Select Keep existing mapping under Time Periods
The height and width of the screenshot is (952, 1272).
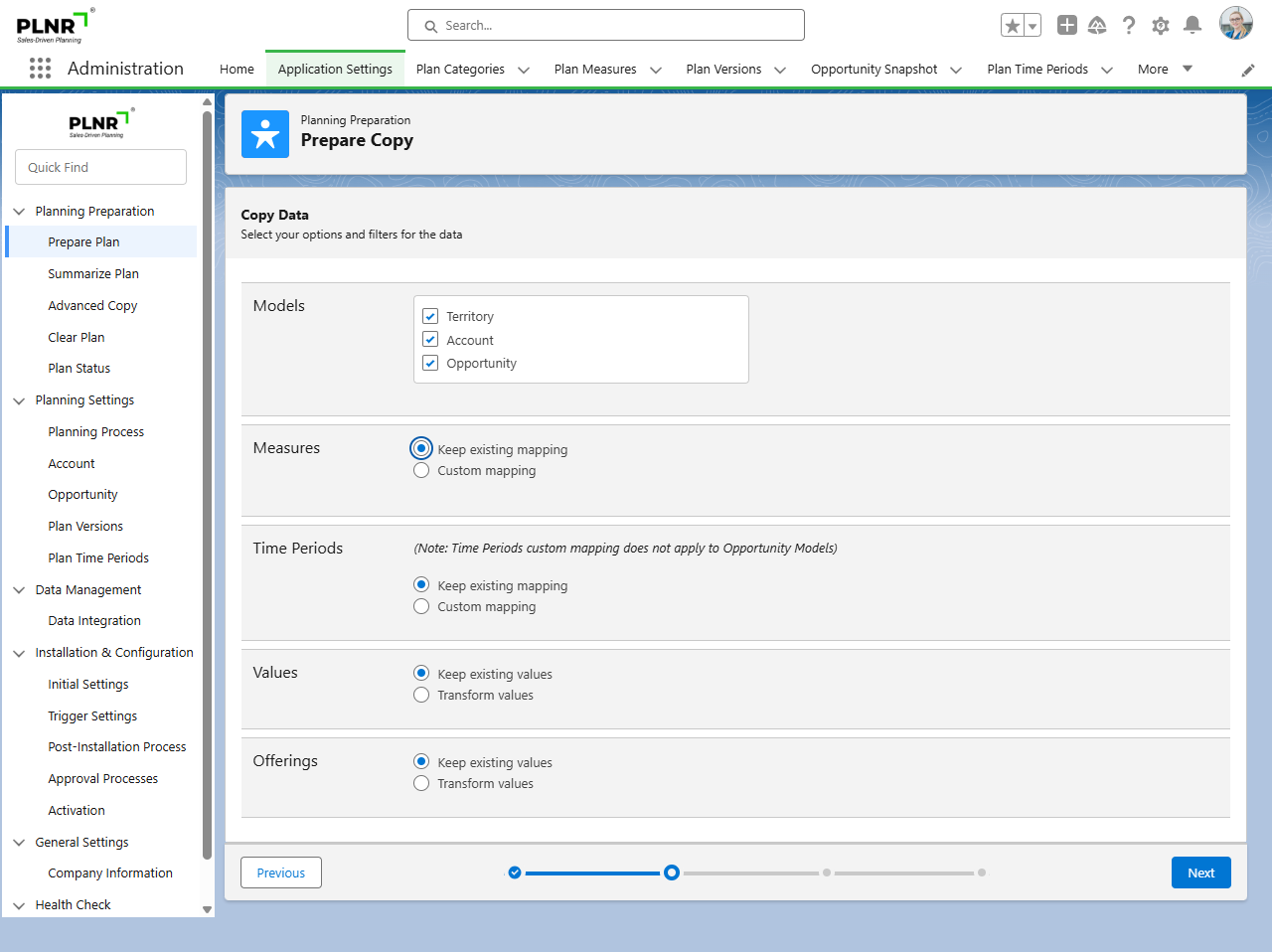(421, 584)
